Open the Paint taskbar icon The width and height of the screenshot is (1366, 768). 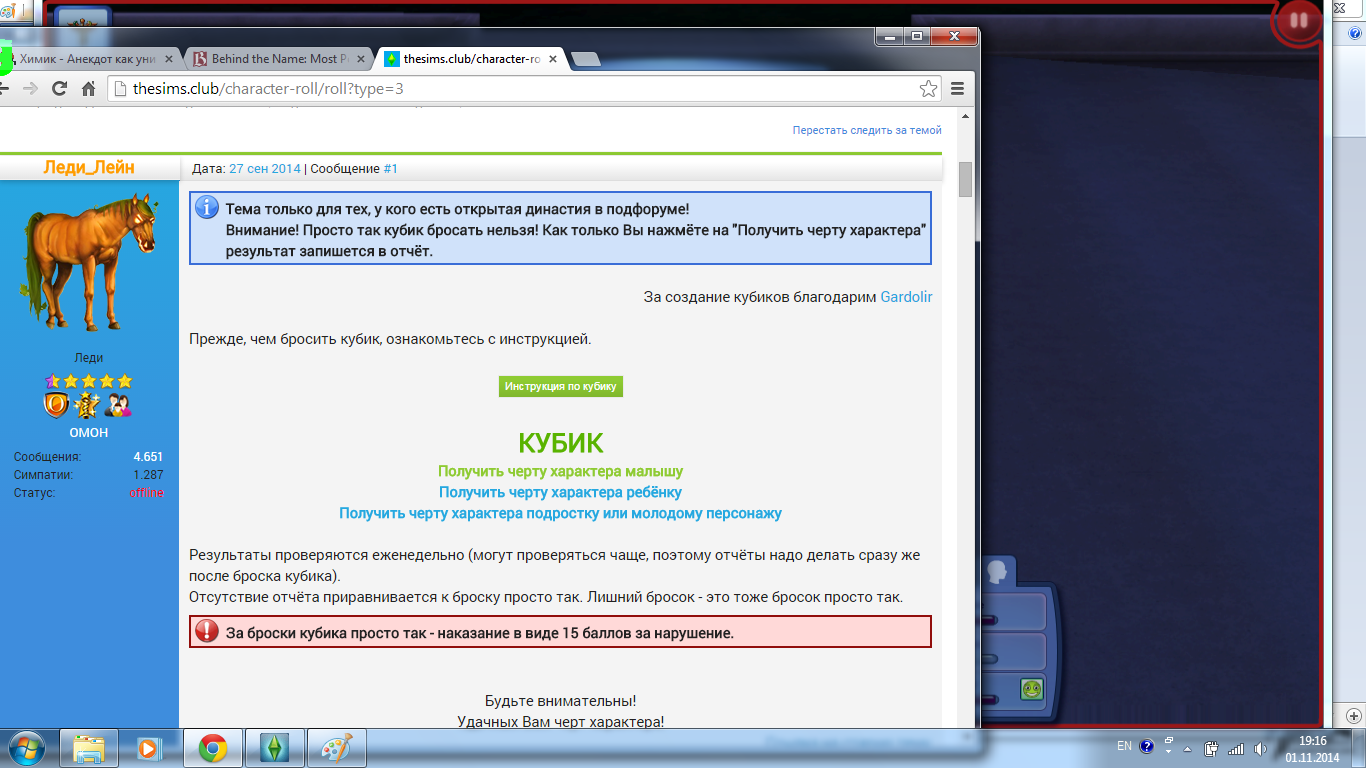[x=336, y=748]
